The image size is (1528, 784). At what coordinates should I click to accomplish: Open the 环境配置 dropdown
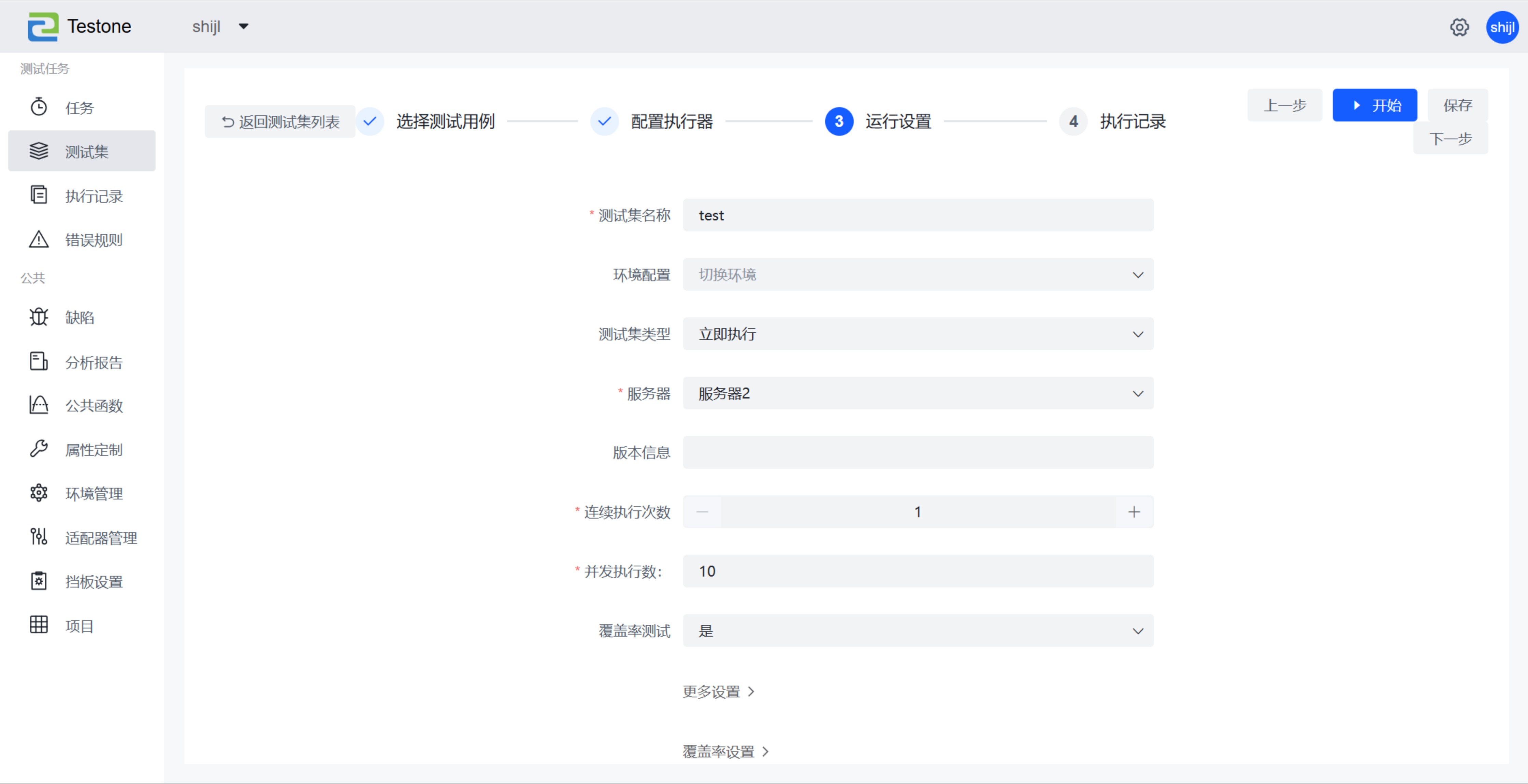click(x=918, y=275)
